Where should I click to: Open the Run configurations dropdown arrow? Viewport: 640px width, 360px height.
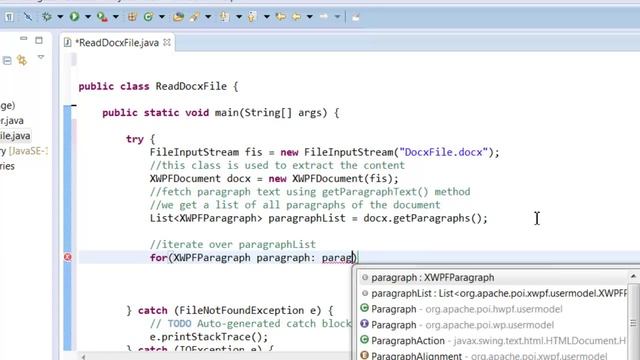(87, 17)
